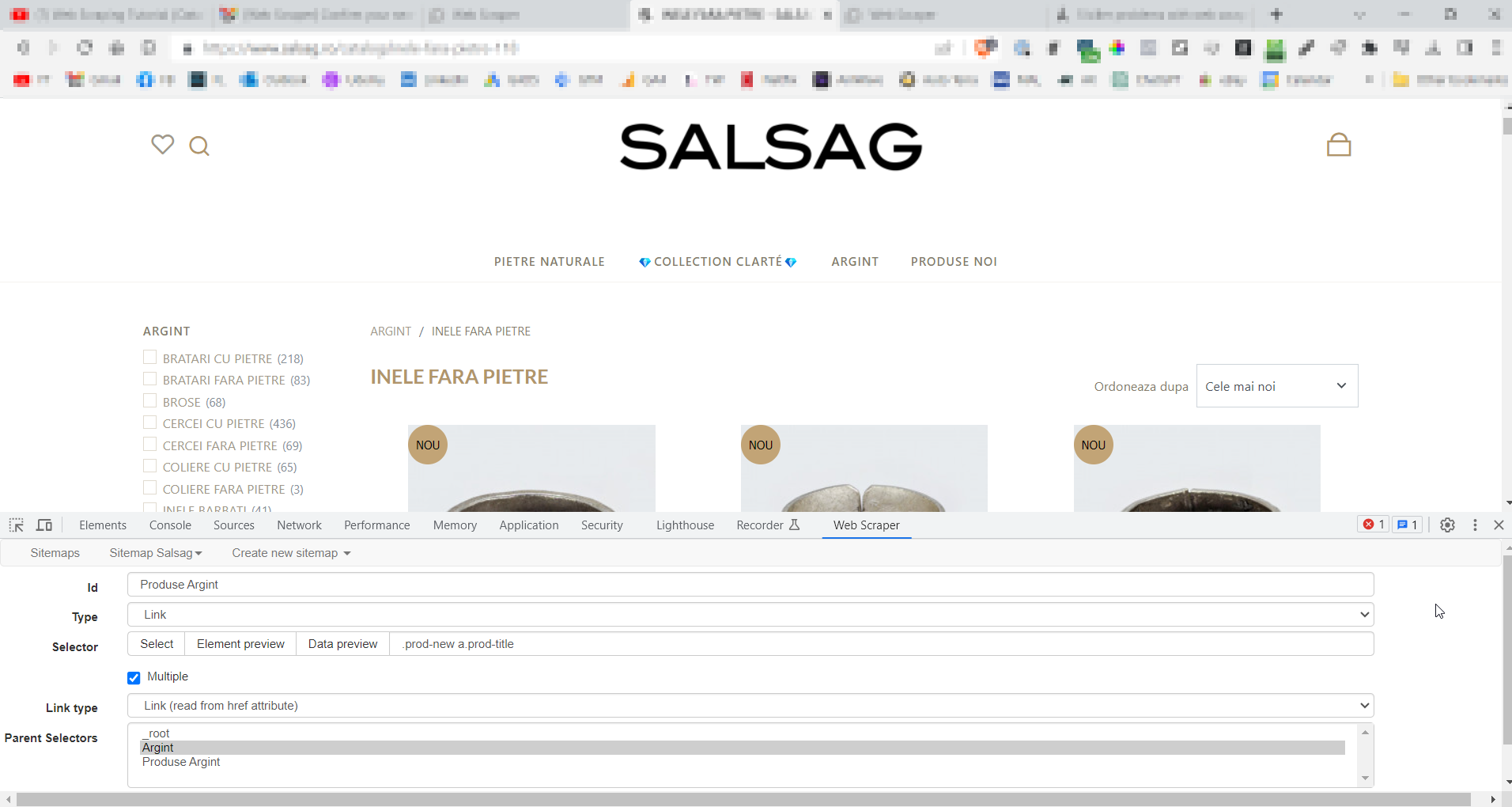
Task: Click the horizontal scrollbar at bottom
Action: [743, 799]
